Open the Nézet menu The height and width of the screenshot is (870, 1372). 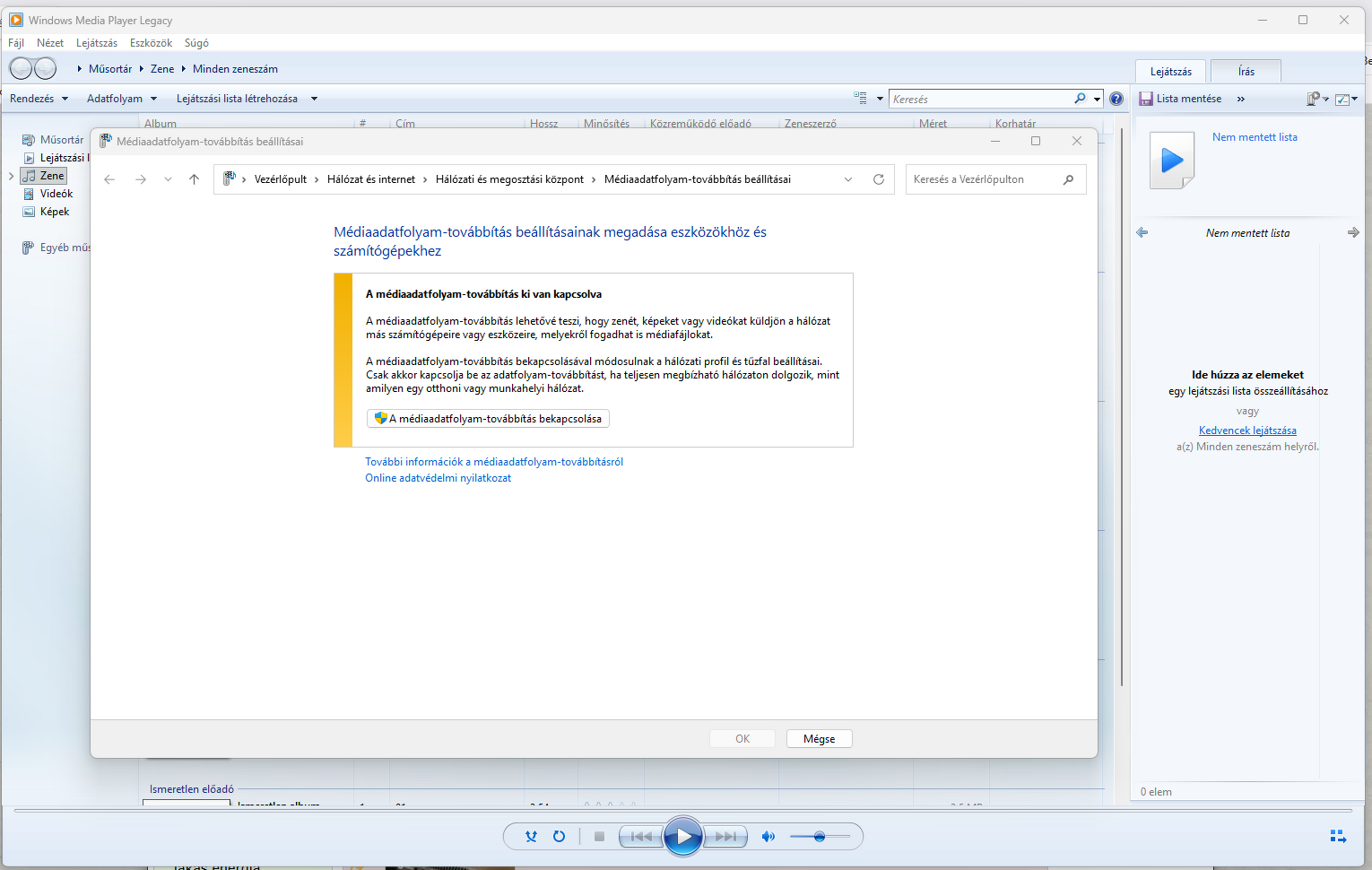click(x=50, y=43)
